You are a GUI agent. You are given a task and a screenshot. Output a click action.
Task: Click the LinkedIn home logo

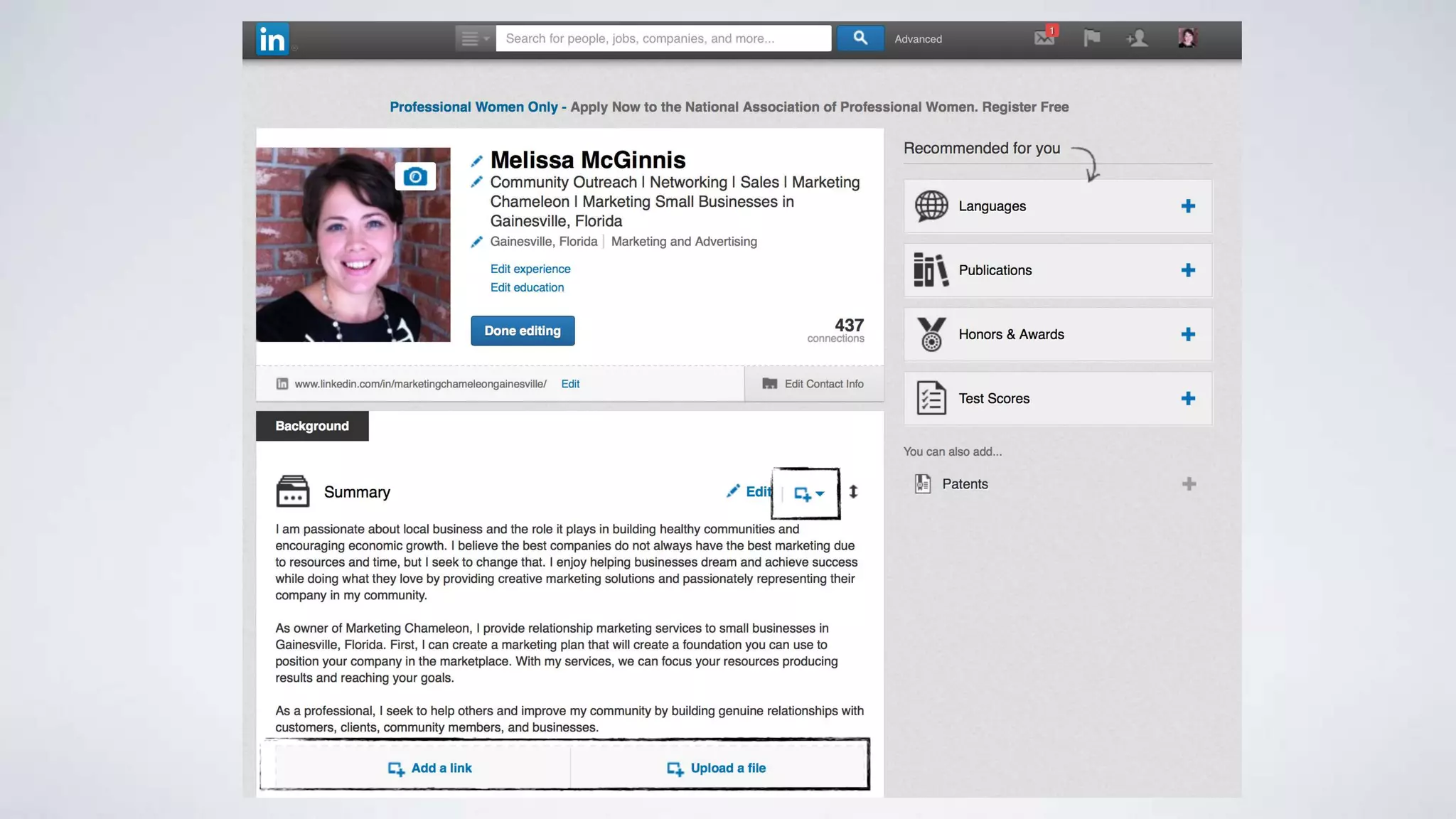[x=272, y=39]
